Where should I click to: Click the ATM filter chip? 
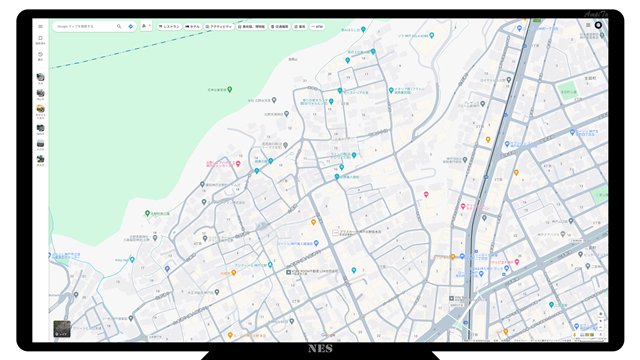(x=318, y=27)
